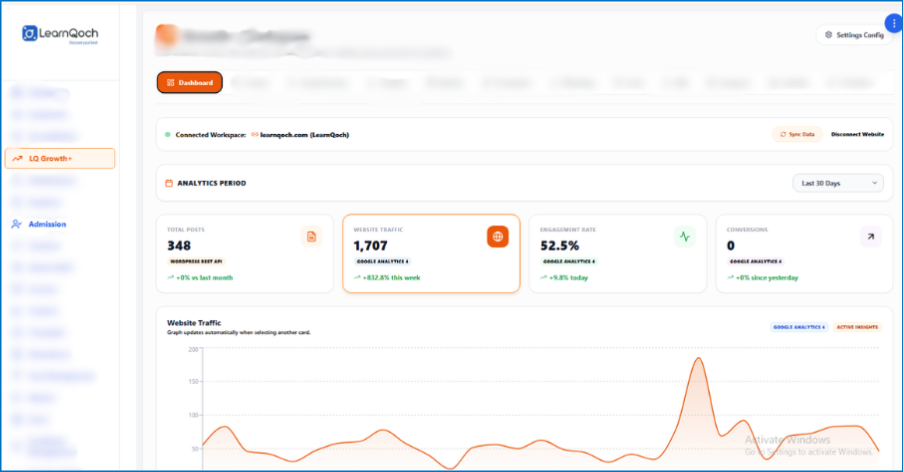The image size is (904, 472).
Task: Select the Website Traffic card
Action: 431,254
